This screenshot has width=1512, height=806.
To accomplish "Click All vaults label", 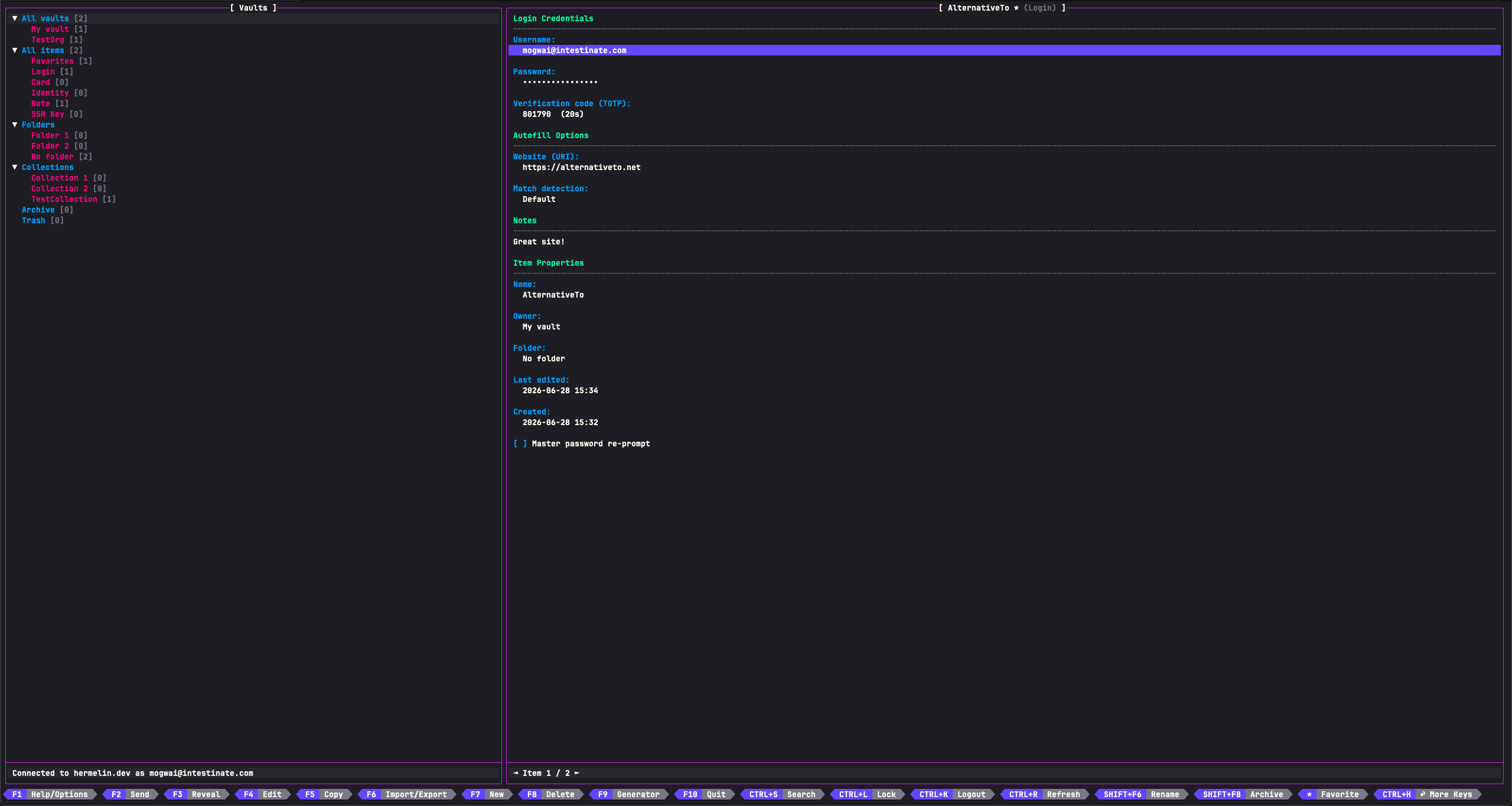I will click(45, 18).
